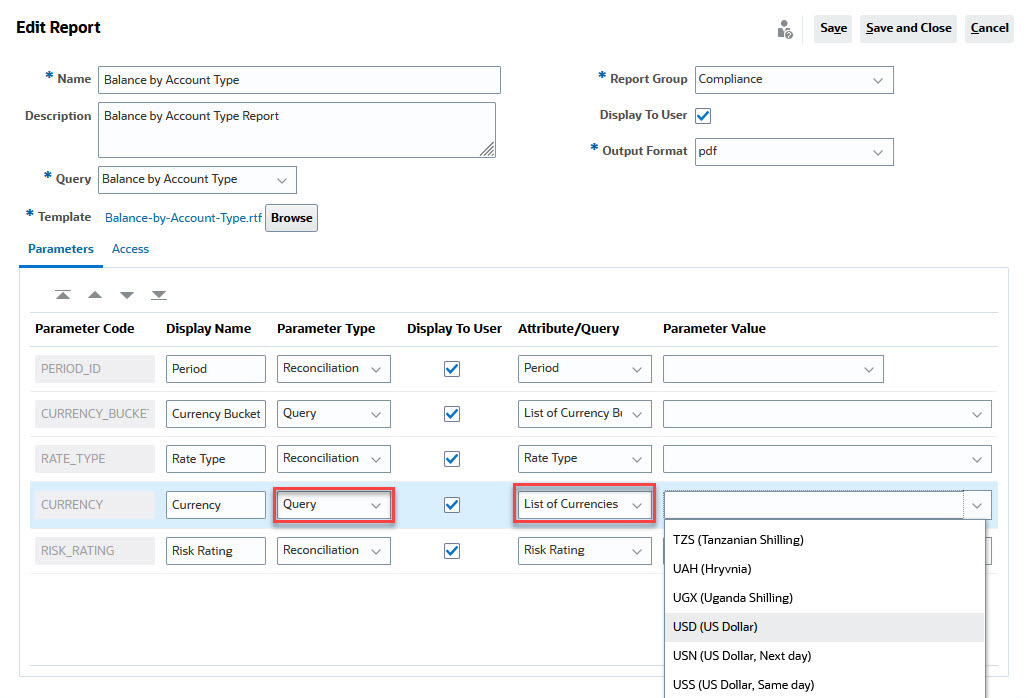Image resolution: width=1028 pixels, height=698 pixels.
Task: Select USN (US Dollar, Next day) option
Action: 825,655
